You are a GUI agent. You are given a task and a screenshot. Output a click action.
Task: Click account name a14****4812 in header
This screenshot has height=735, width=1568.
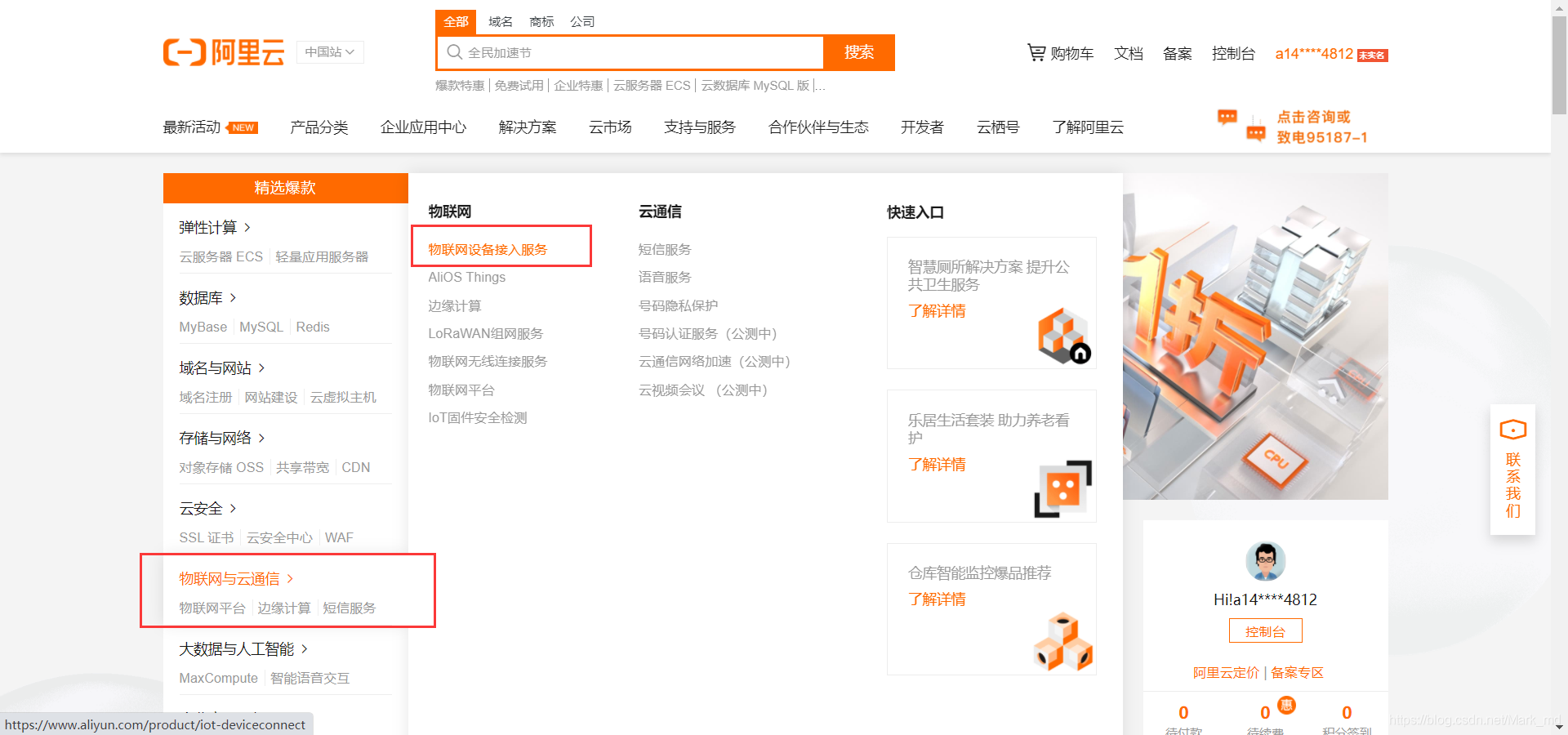tap(1314, 54)
